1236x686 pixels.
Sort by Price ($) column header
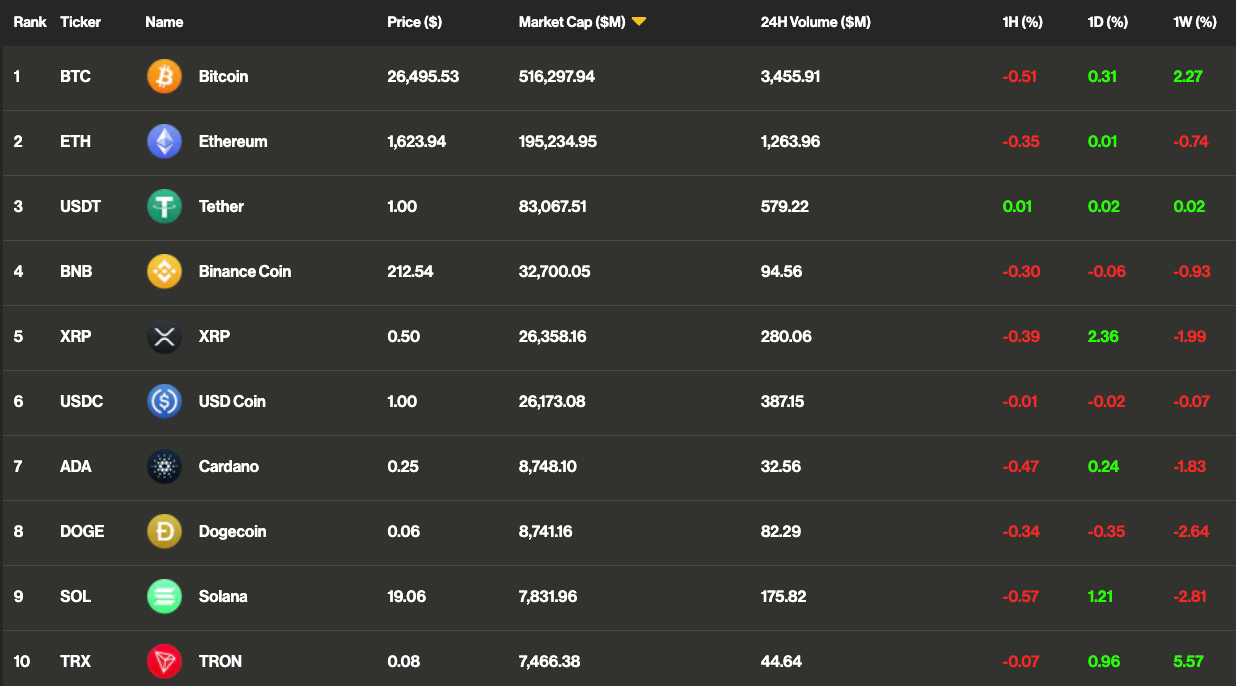pos(414,22)
